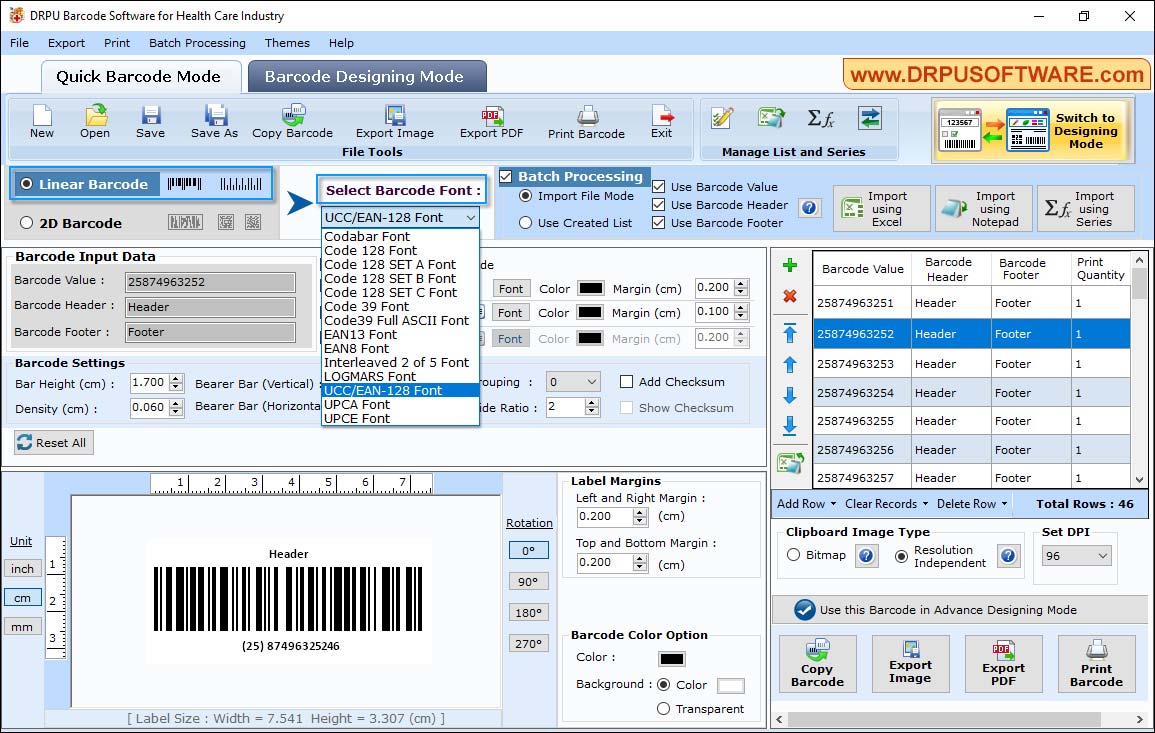Open Import using Excel
The width and height of the screenshot is (1155, 733).
tap(880, 208)
